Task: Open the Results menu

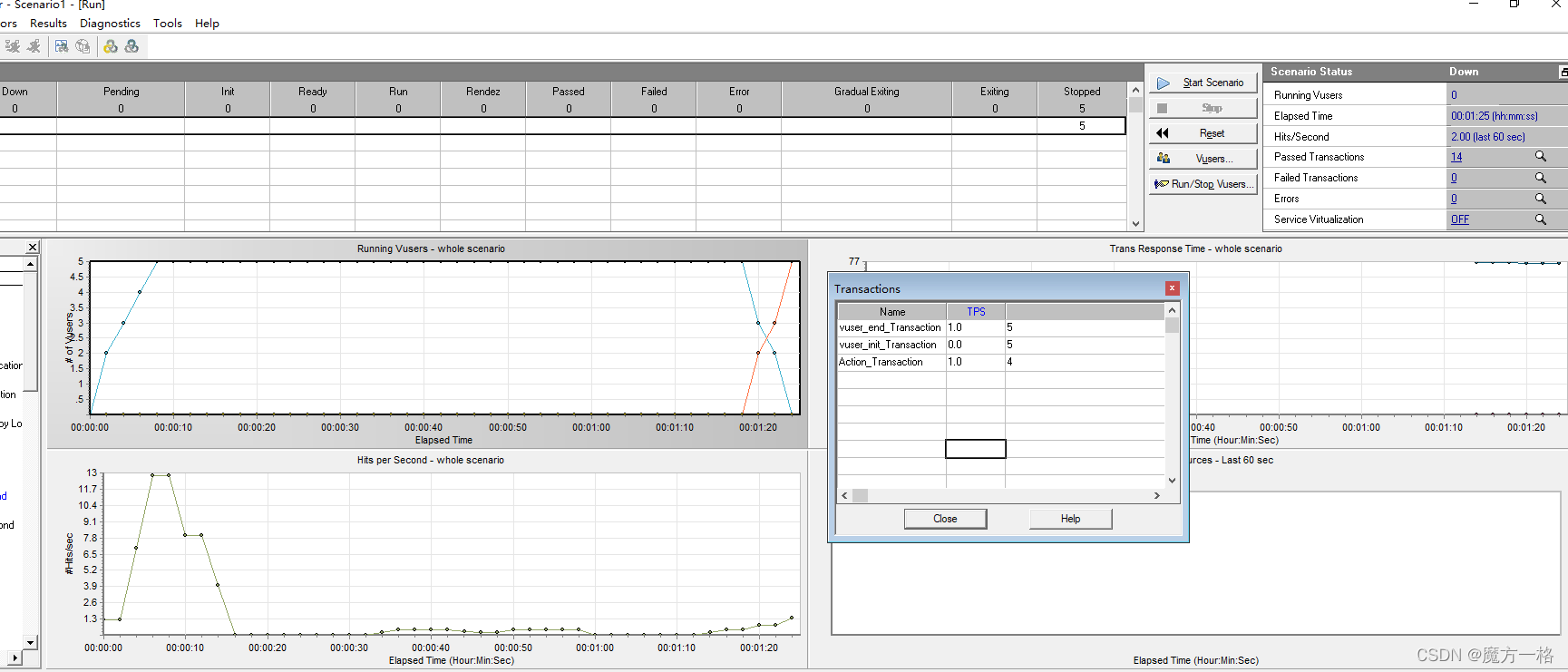Action: point(48,24)
